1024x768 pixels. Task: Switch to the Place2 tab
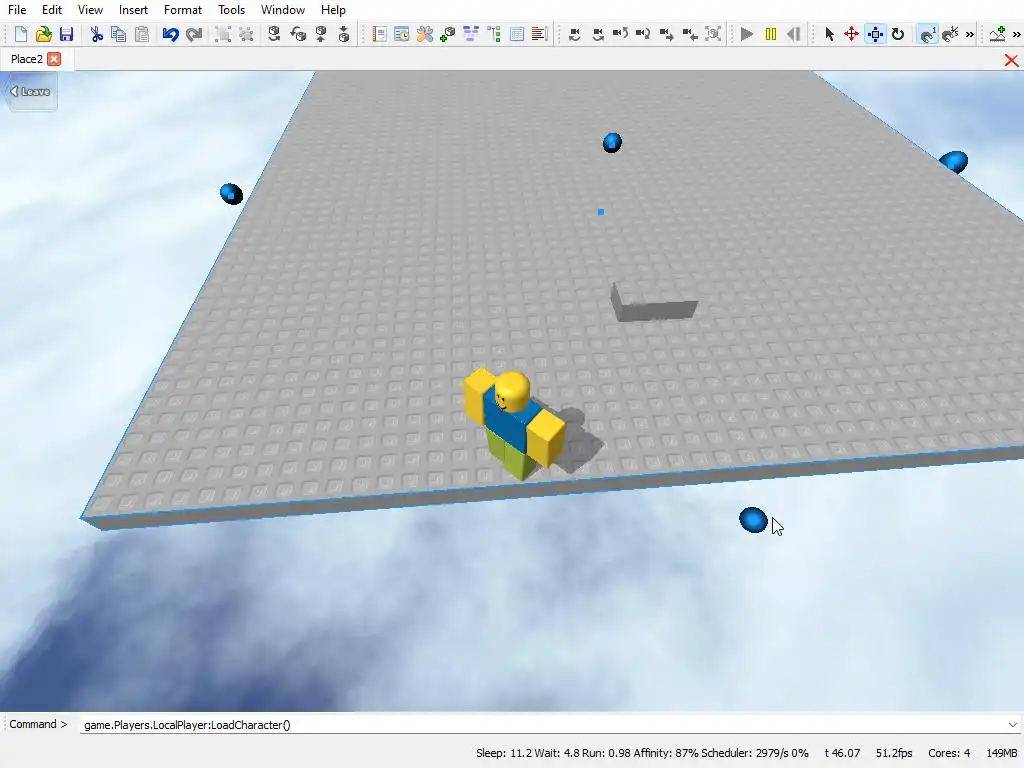pyautogui.click(x=27, y=59)
